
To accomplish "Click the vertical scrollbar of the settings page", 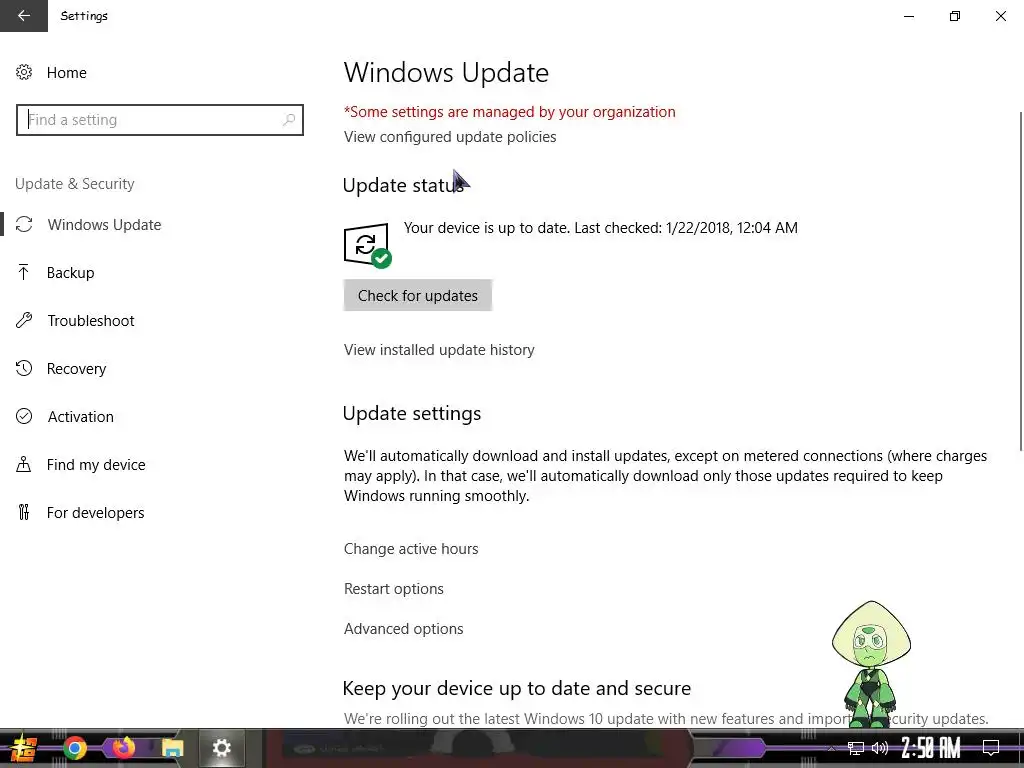I will pyautogui.click(x=1020, y=281).
